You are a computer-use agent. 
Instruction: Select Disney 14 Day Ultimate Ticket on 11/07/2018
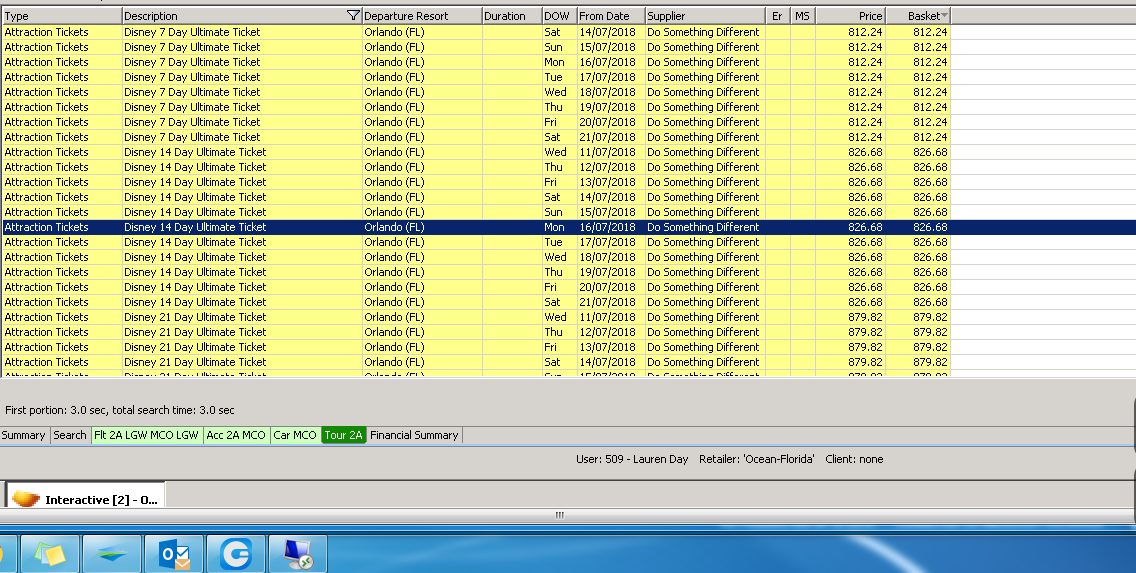(x=476, y=152)
